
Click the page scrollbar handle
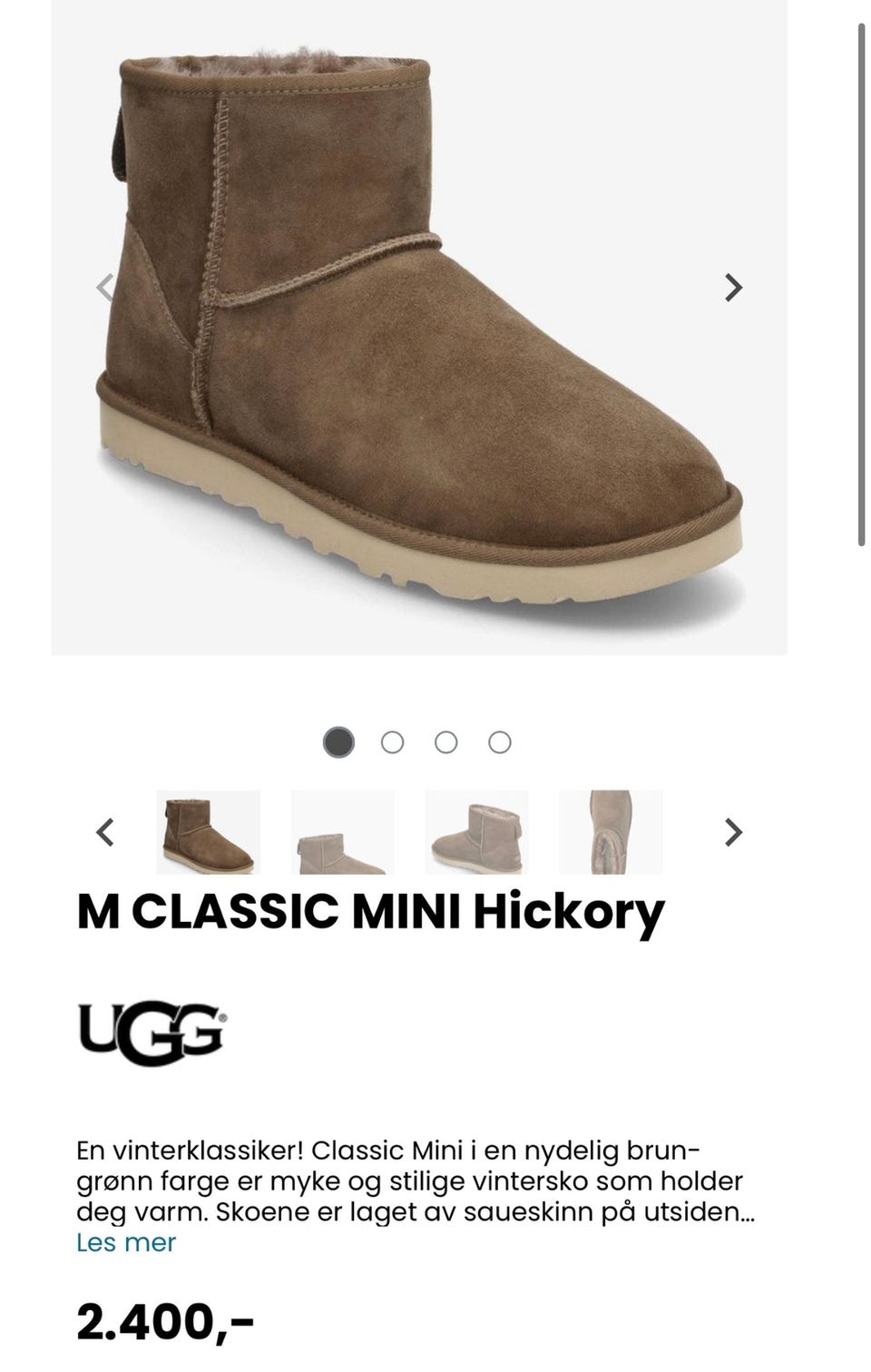click(x=861, y=284)
